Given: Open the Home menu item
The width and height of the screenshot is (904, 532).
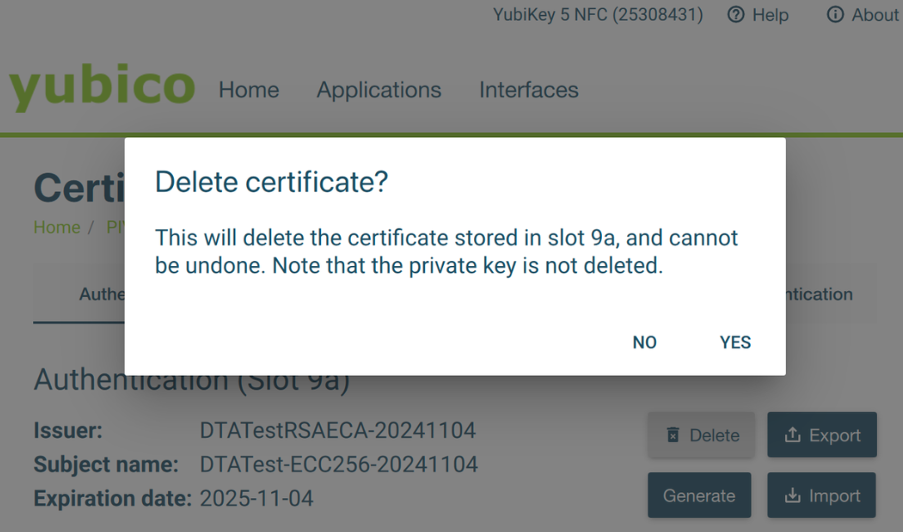Looking at the screenshot, I should (249, 90).
